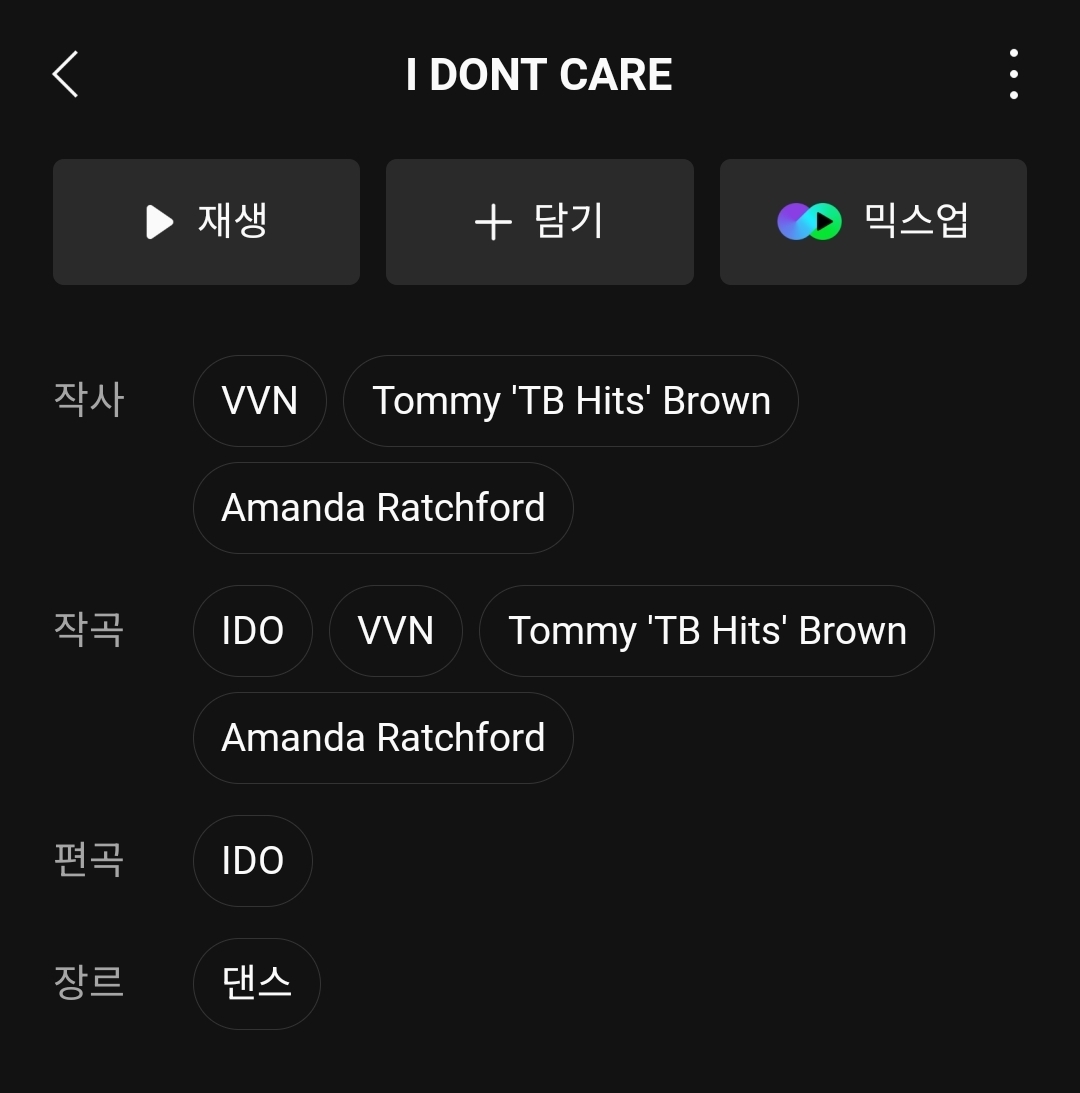
Task: Tap VVN chip in 작곡 row
Action: coord(396,631)
